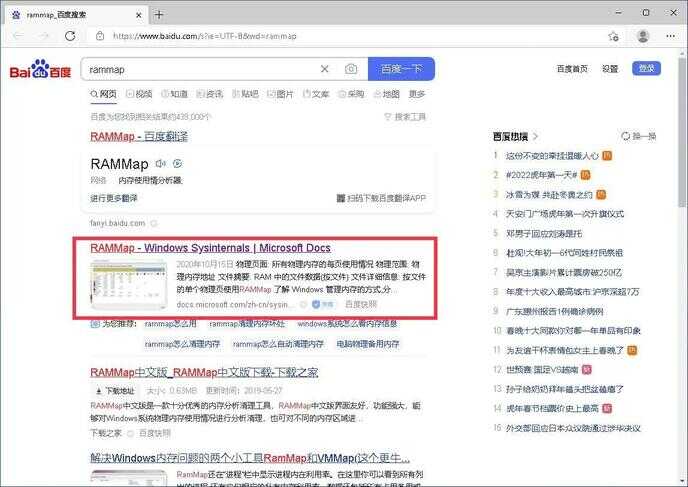The height and width of the screenshot is (487, 688).
Task: Open the RamMap和VMMap result title
Action: click(x=250, y=458)
